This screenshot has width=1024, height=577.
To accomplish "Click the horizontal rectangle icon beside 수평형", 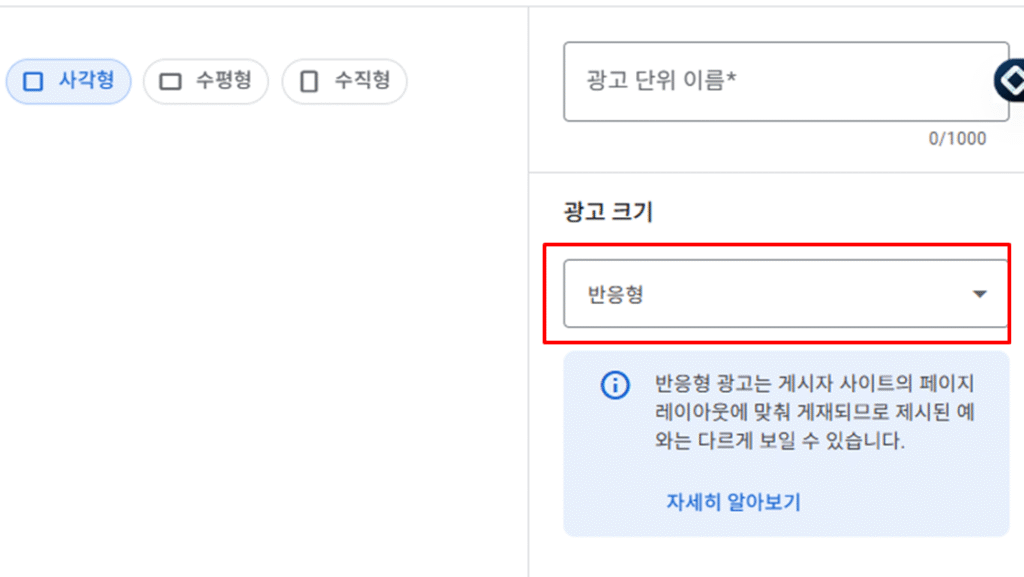I will (x=170, y=82).
